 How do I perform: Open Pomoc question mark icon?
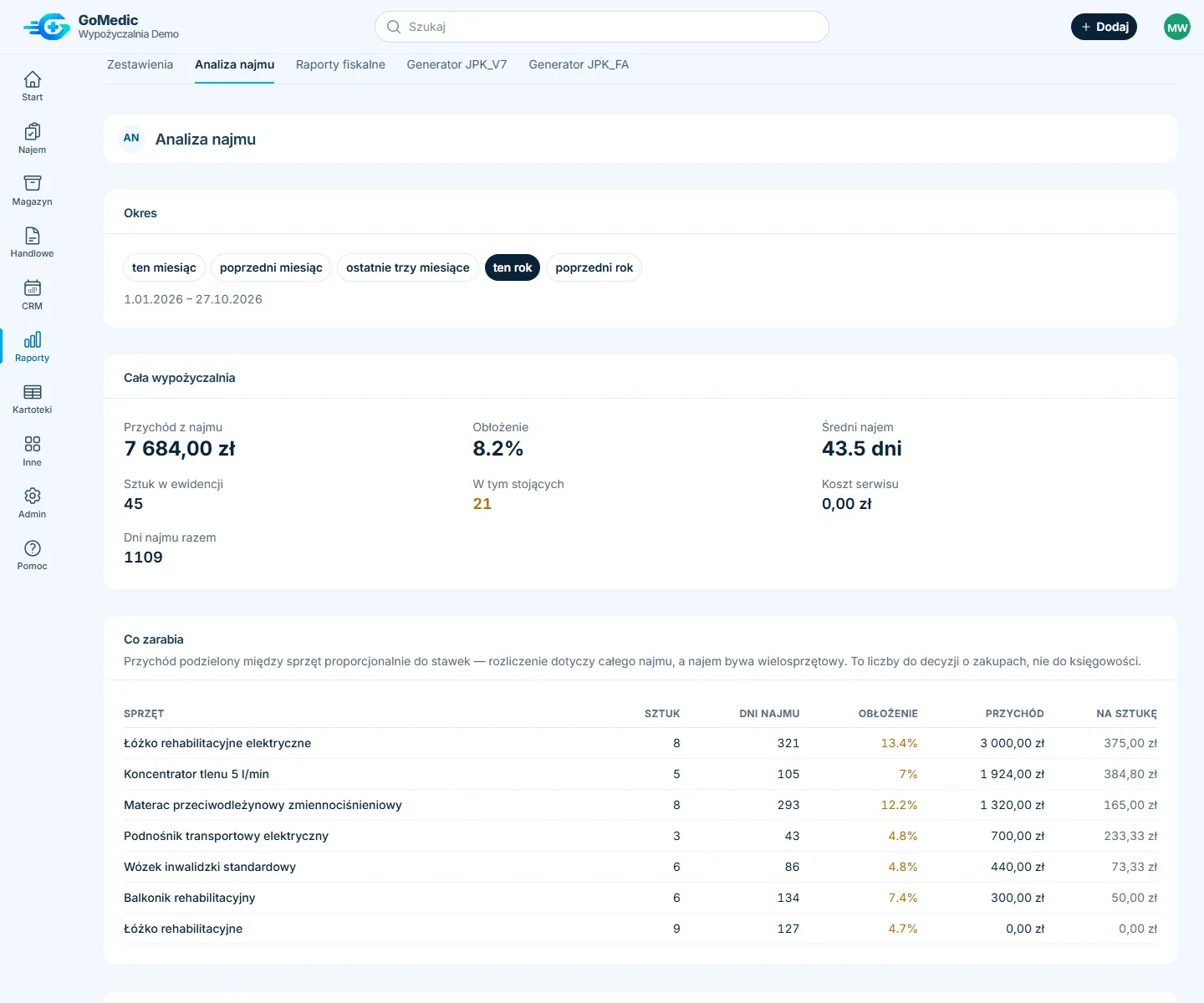click(x=32, y=548)
